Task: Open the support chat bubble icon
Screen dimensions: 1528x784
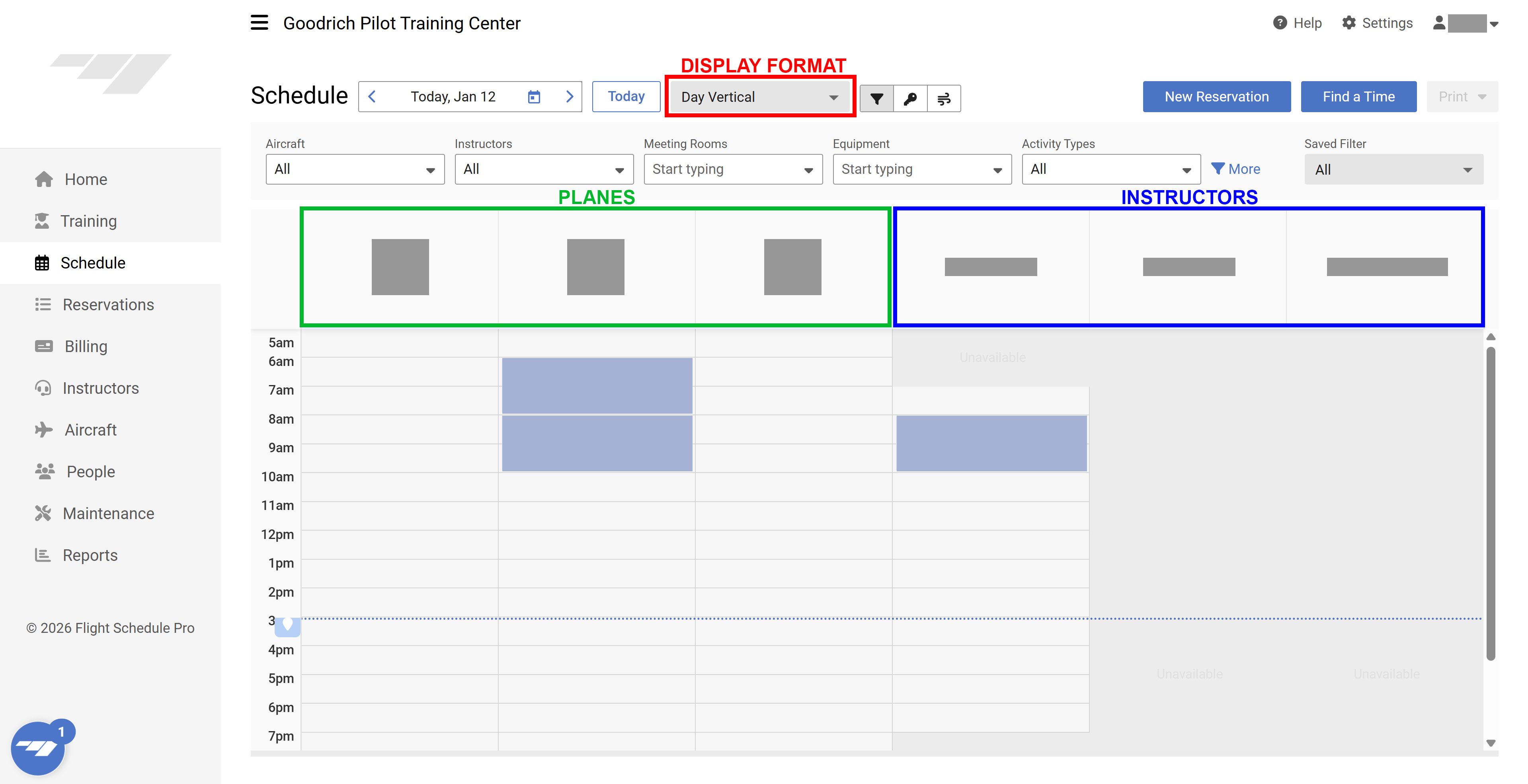Action: point(39,749)
